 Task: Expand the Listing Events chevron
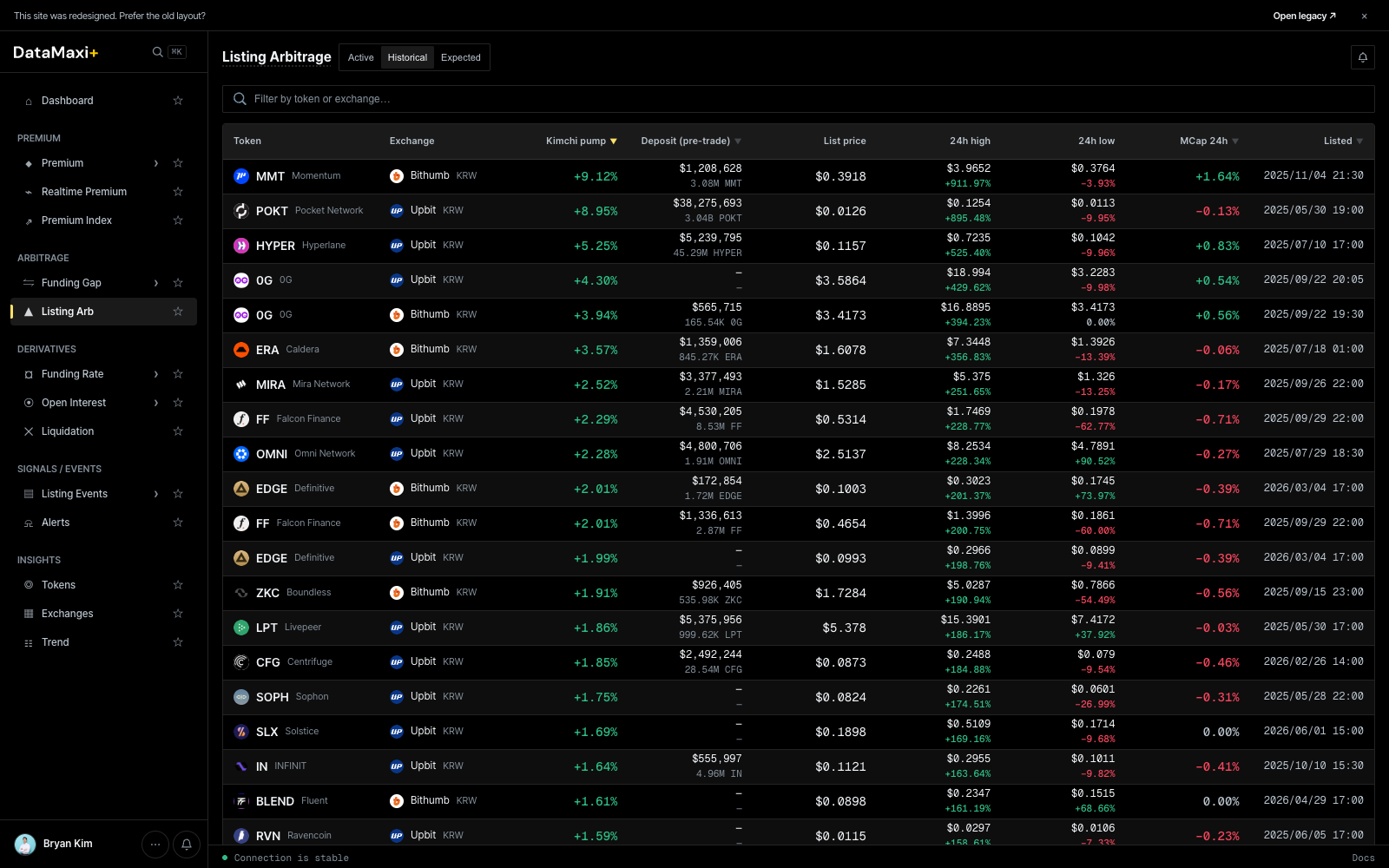pyautogui.click(x=156, y=494)
